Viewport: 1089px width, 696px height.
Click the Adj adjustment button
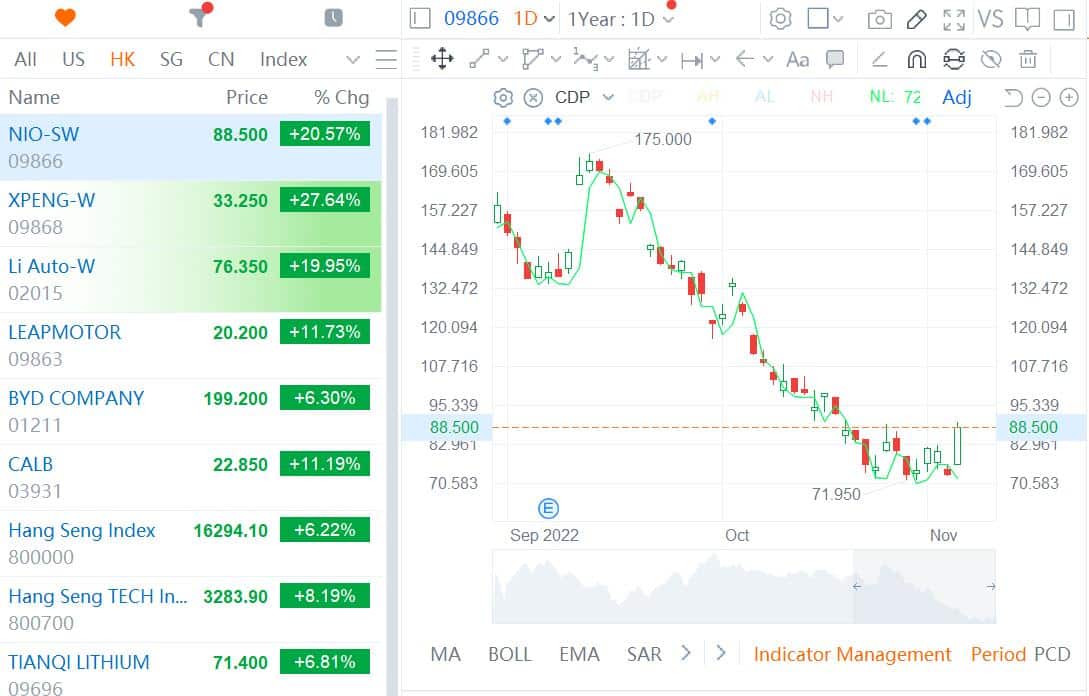pyautogui.click(x=956, y=97)
